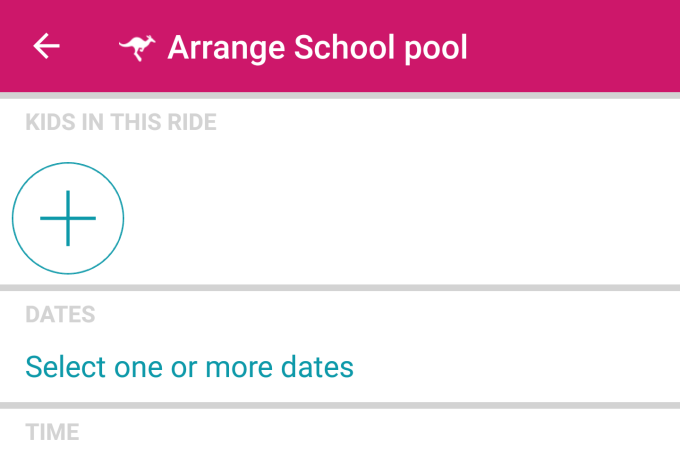This screenshot has height=456, width=680.
Task: Click the word pool in the title
Action: [x=436, y=49]
